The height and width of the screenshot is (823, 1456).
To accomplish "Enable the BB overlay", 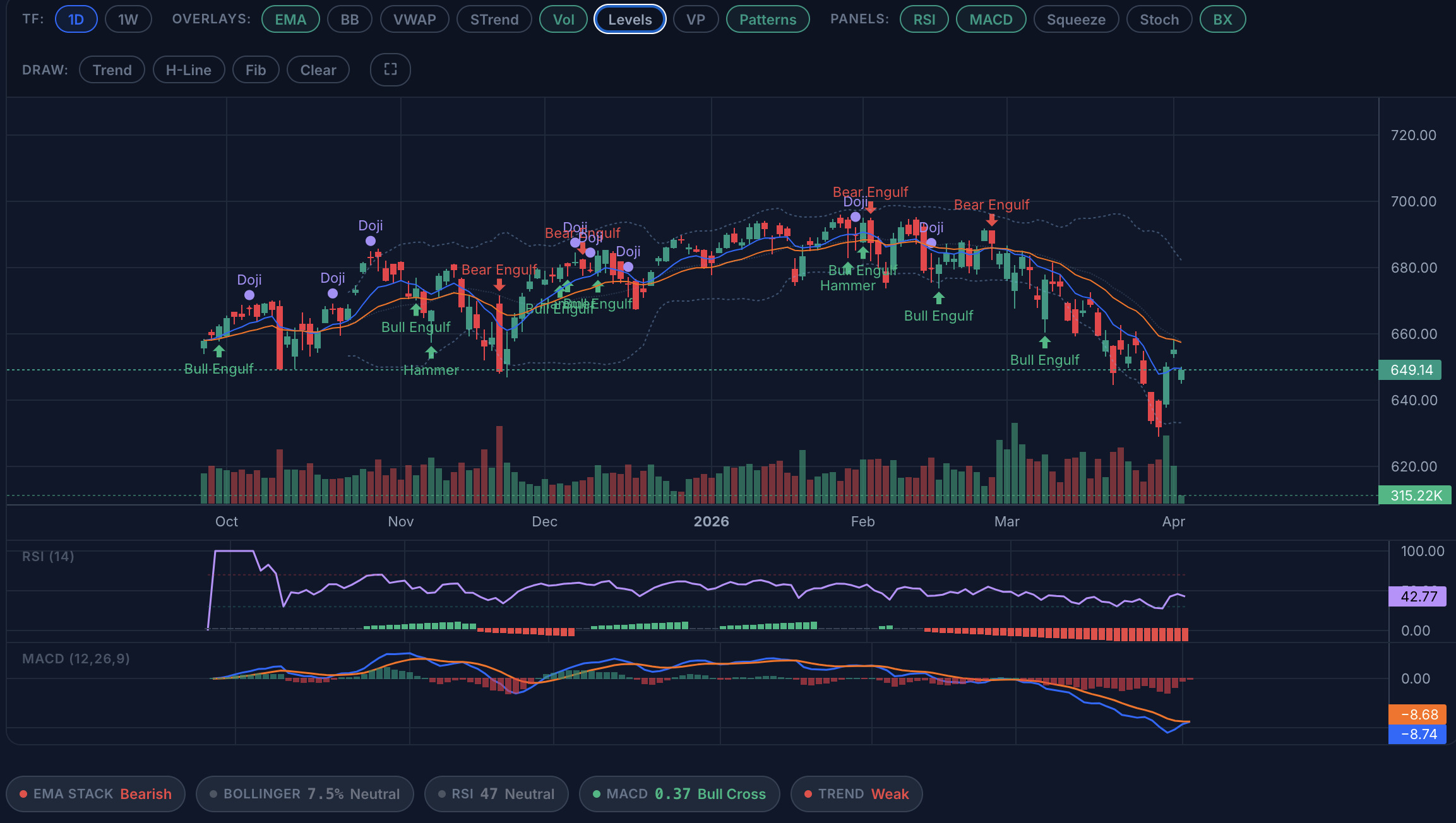I will click(x=350, y=20).
